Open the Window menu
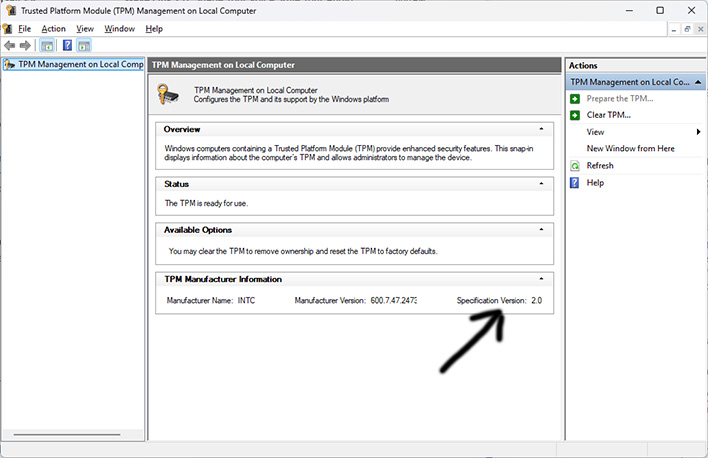 (120, 29)
